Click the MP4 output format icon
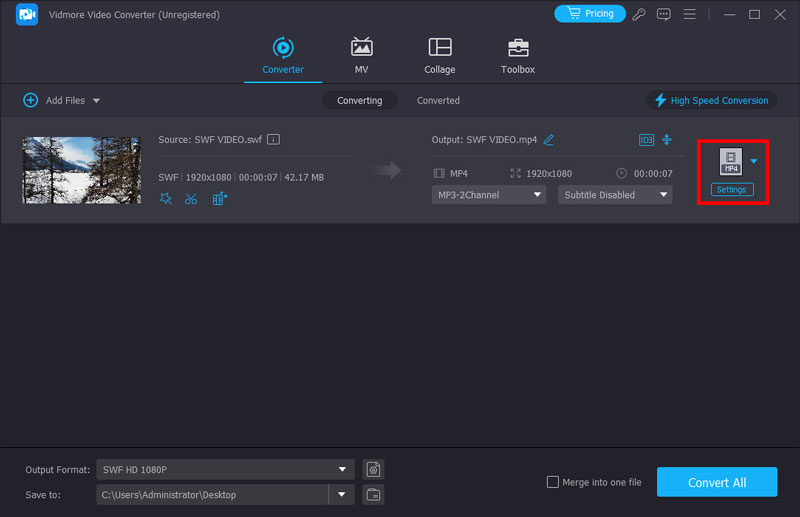The image size is (800, 517). [731, 162]
